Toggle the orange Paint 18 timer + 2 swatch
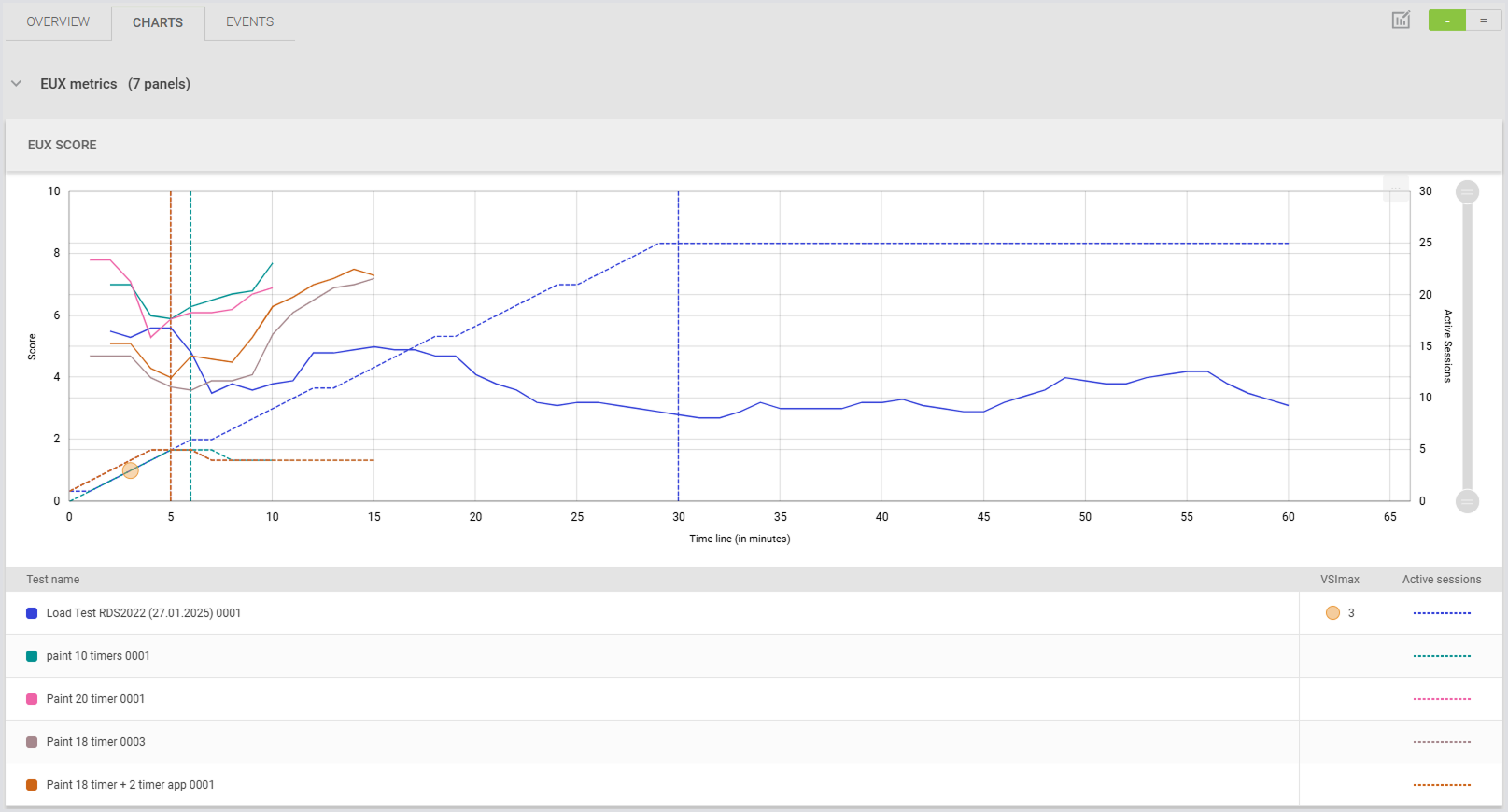1508x812 pixels. (x=32, y=785)
